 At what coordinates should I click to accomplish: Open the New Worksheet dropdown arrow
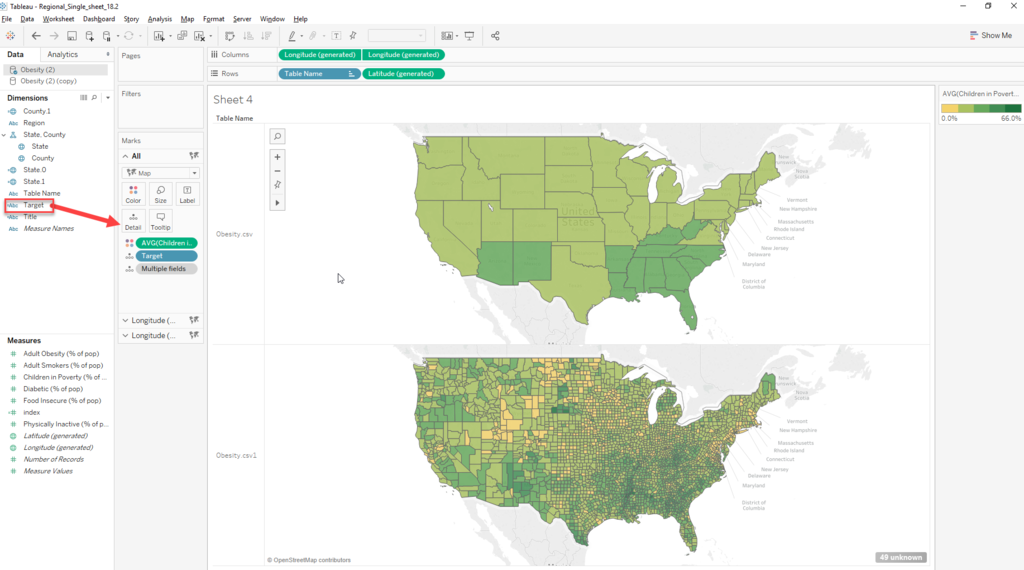[x=170, y=37]
